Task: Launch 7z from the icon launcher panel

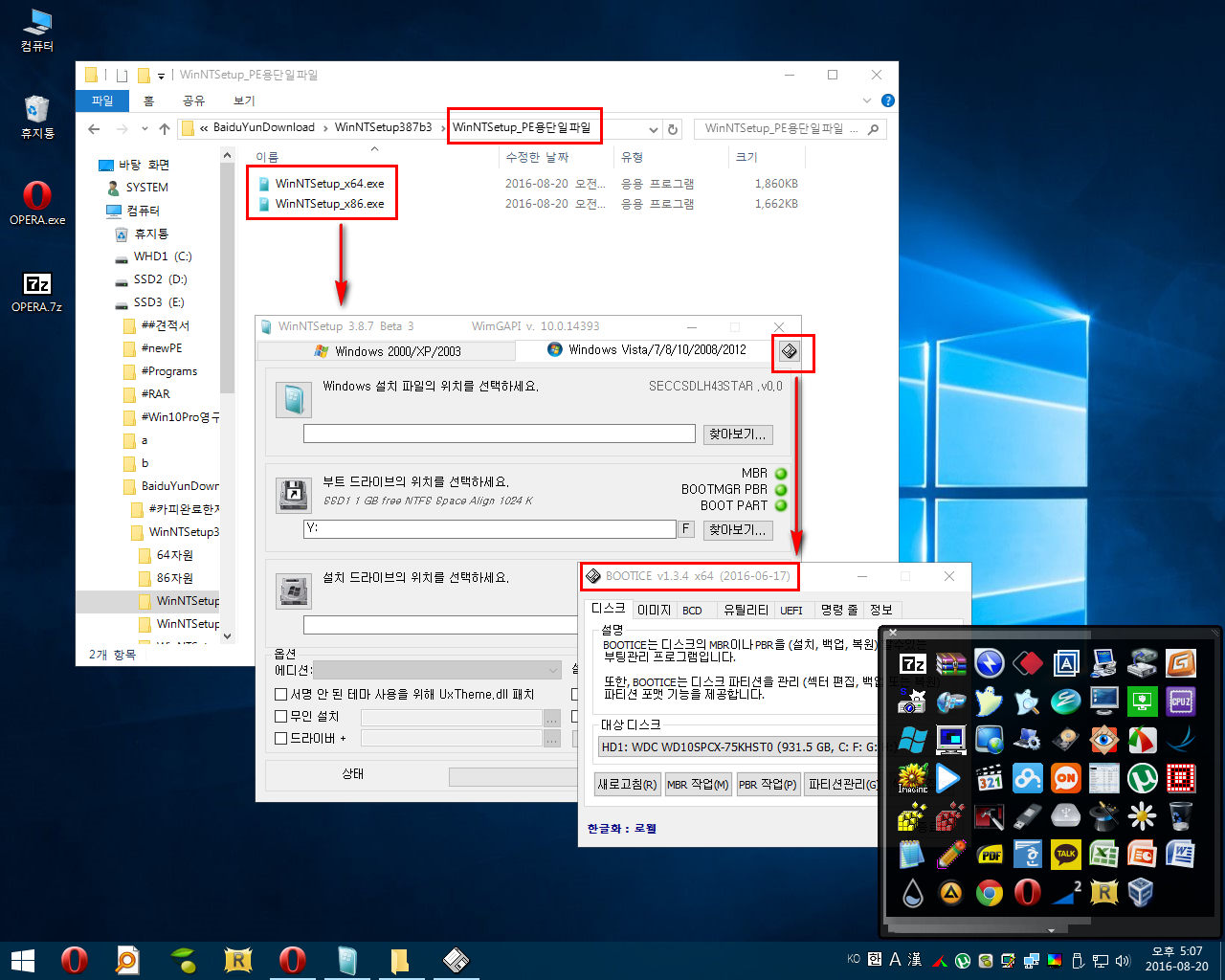Action: (x=912, y=663)
